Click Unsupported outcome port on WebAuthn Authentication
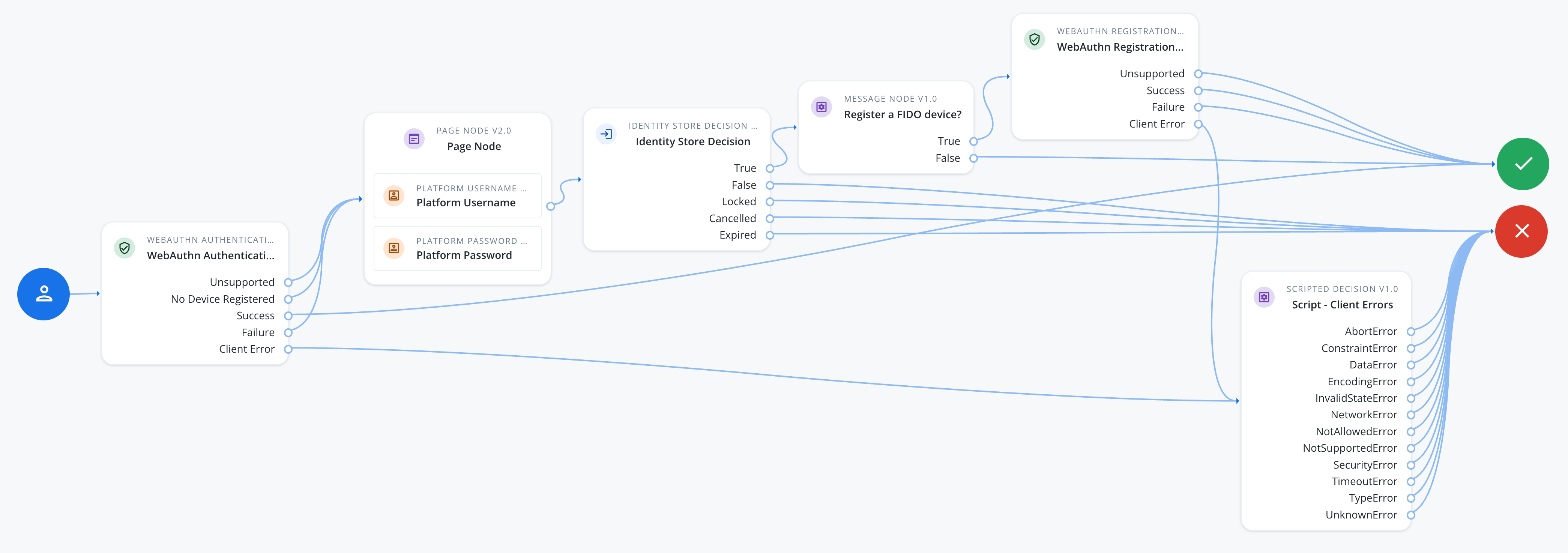1568x553 pixels. [288, 283]
